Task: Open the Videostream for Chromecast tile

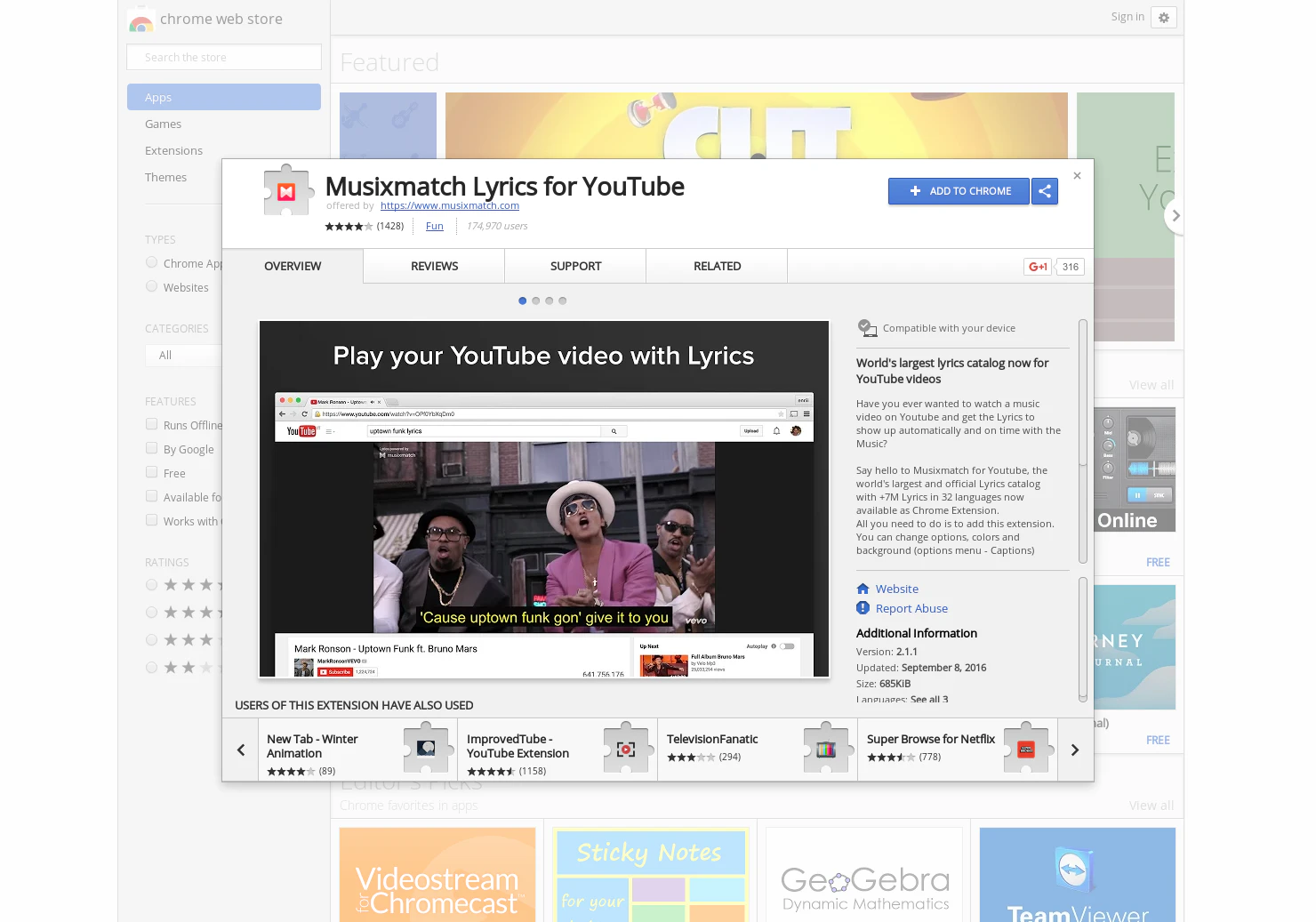Action: (x=437, y=875)
